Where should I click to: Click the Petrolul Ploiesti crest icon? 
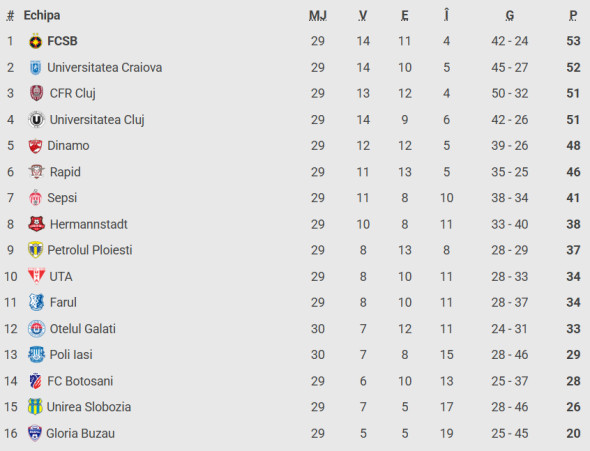point(35,250)
